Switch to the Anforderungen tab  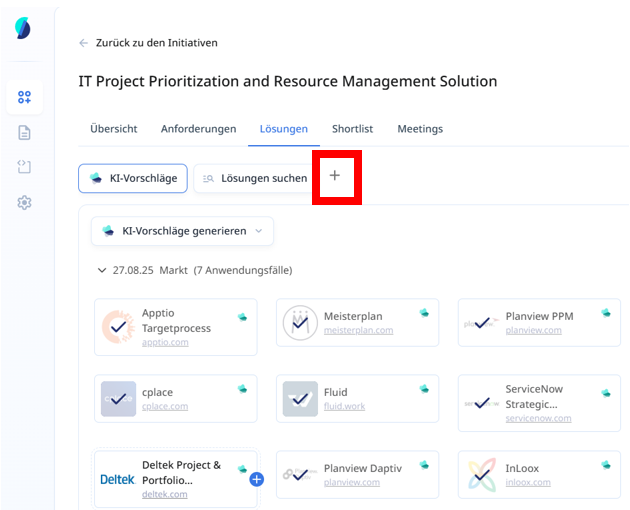tap(198, 129)
